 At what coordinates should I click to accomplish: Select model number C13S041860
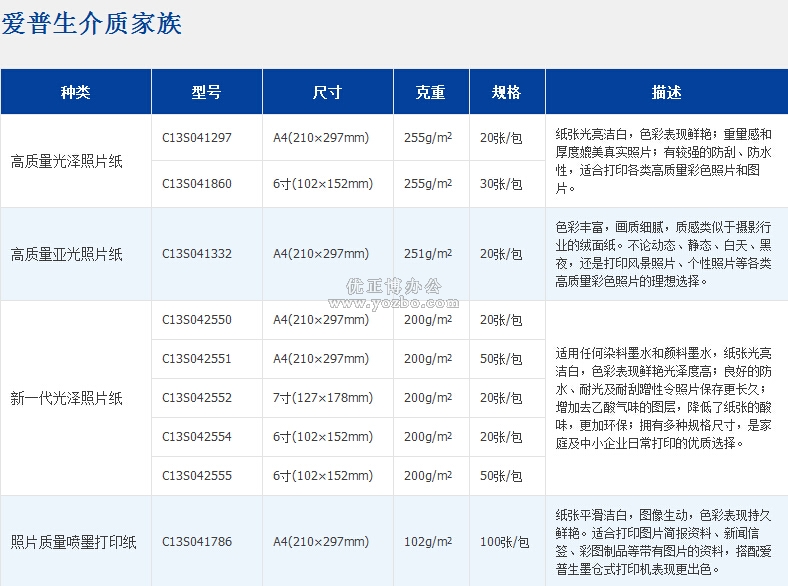point(197,184)
